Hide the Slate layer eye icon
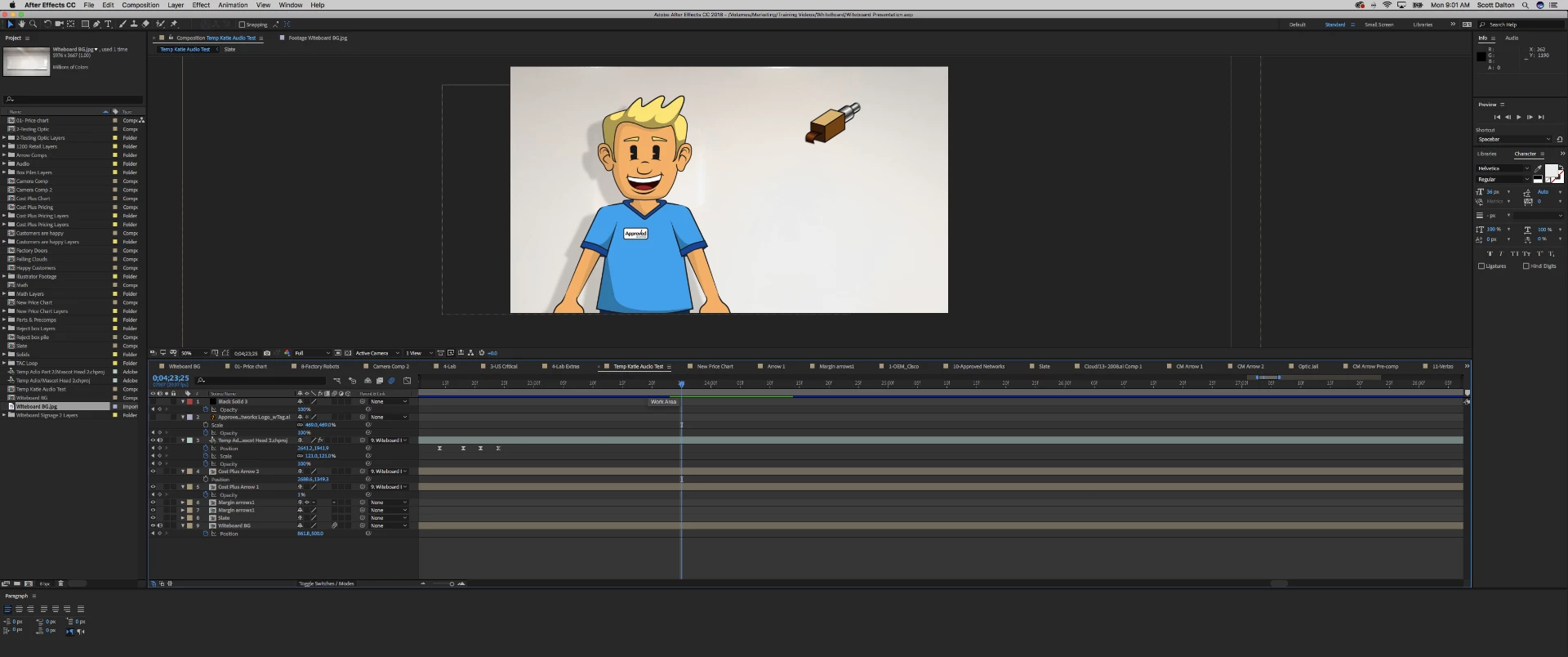Image resolution: width=1568 pixels, height=657 pixels. click(x=153, y=518)
